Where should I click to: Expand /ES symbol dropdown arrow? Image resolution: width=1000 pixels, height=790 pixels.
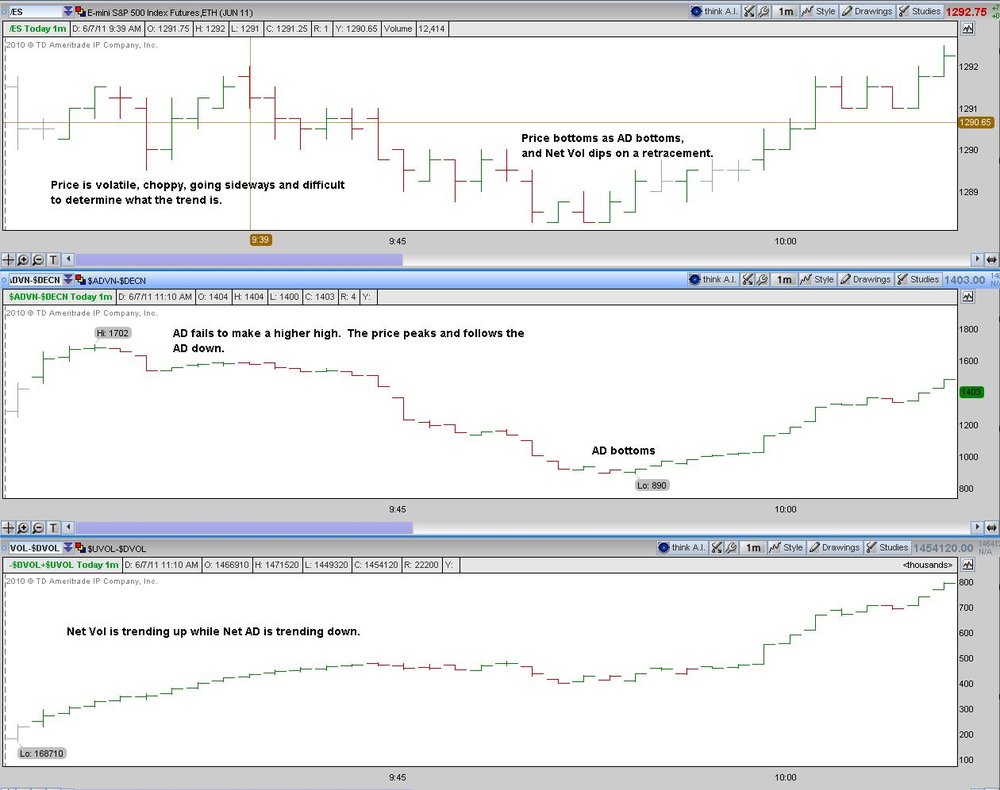(x=68, y=11)
